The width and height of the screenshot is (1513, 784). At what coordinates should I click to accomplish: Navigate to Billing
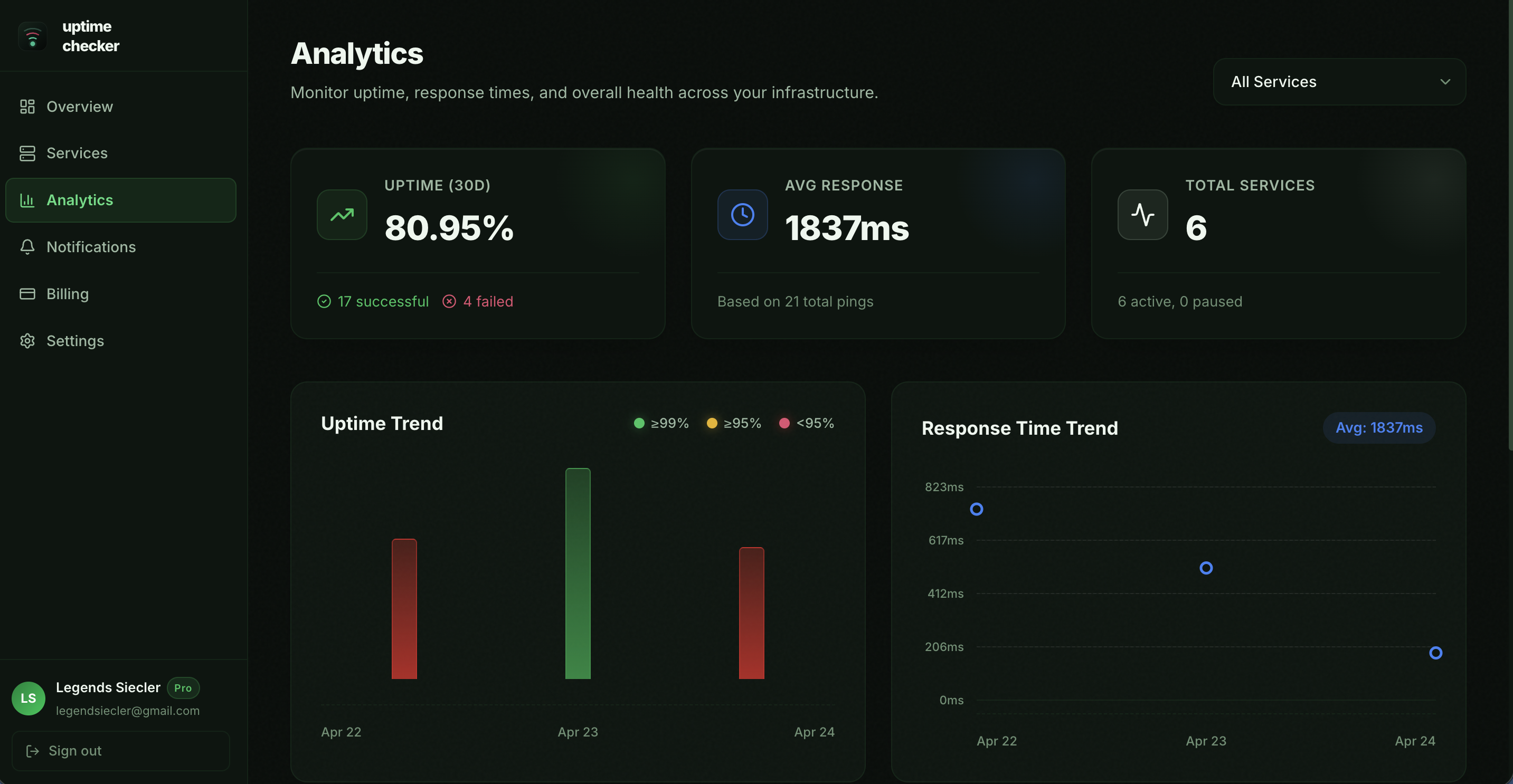pyautogui.click(x=121, y=294)
